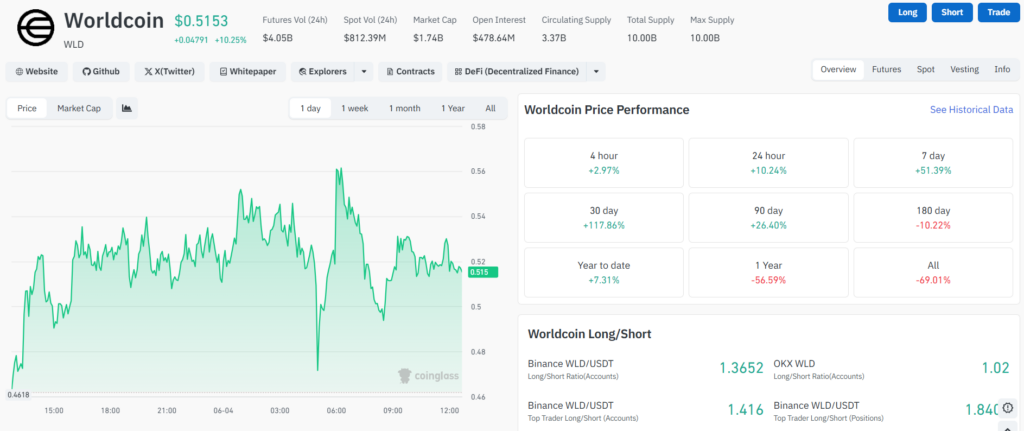Visit the X(Twitter) page
This screenshot has width=1024, height=431.
[170, 72]
